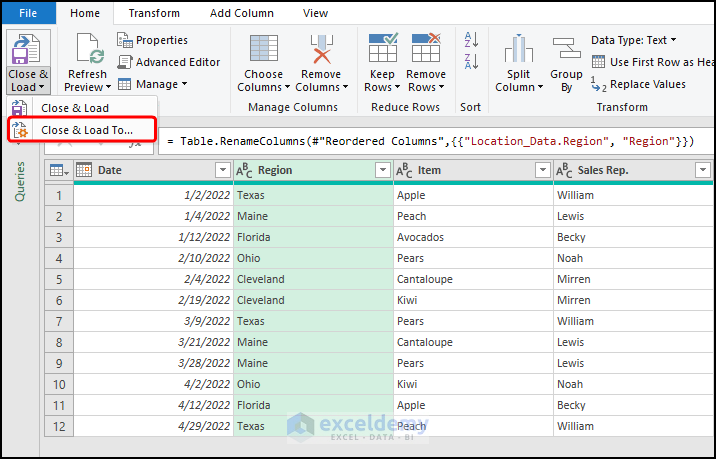
Task: Open the Advanced Editor
Action: (x=168, y=62)
